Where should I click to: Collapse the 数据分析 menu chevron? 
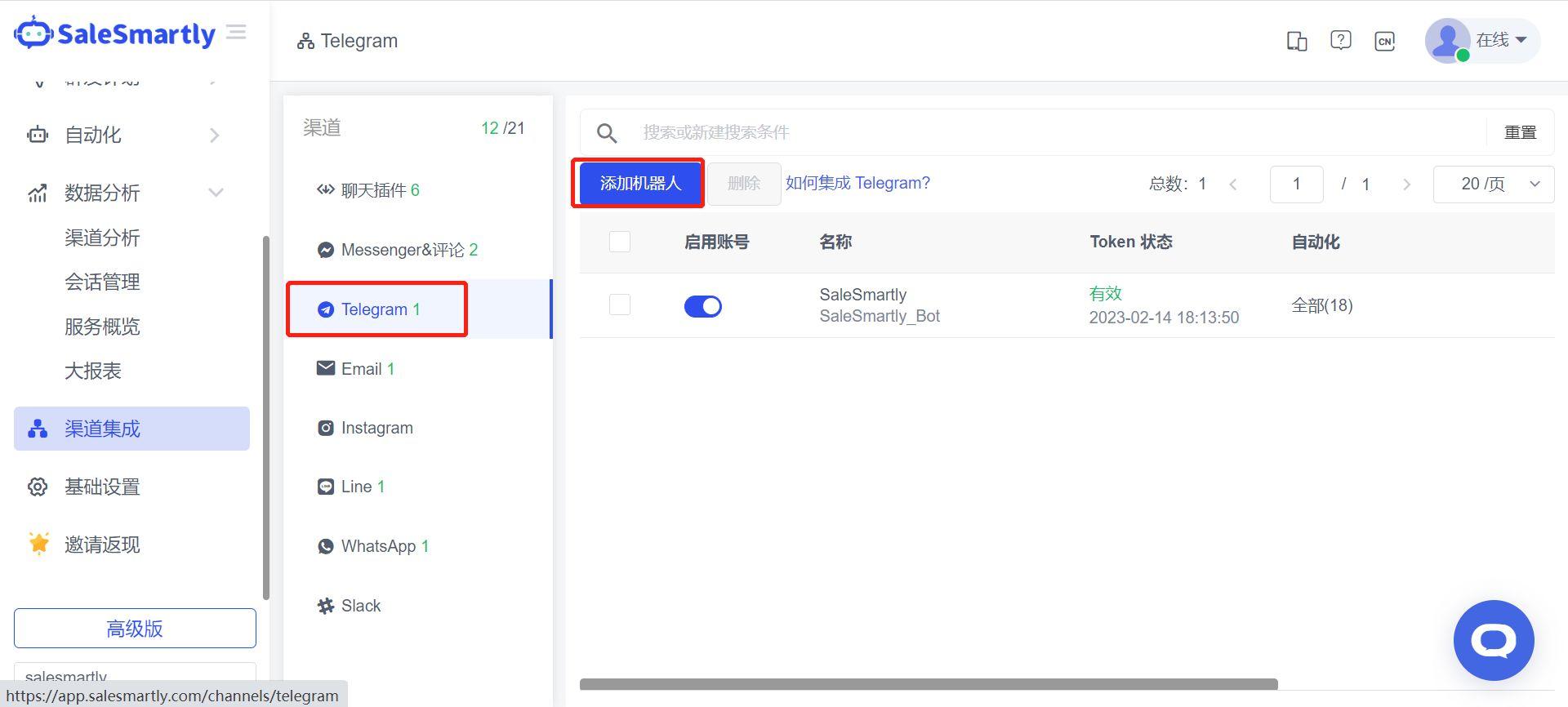[x=216, y=193]
